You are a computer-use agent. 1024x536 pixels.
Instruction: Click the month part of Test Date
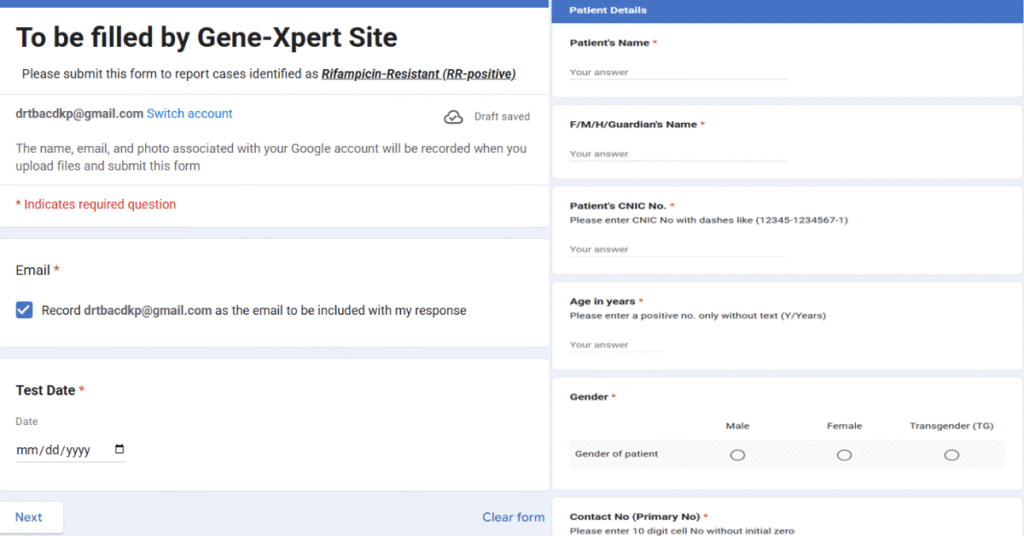coord(26,450)
